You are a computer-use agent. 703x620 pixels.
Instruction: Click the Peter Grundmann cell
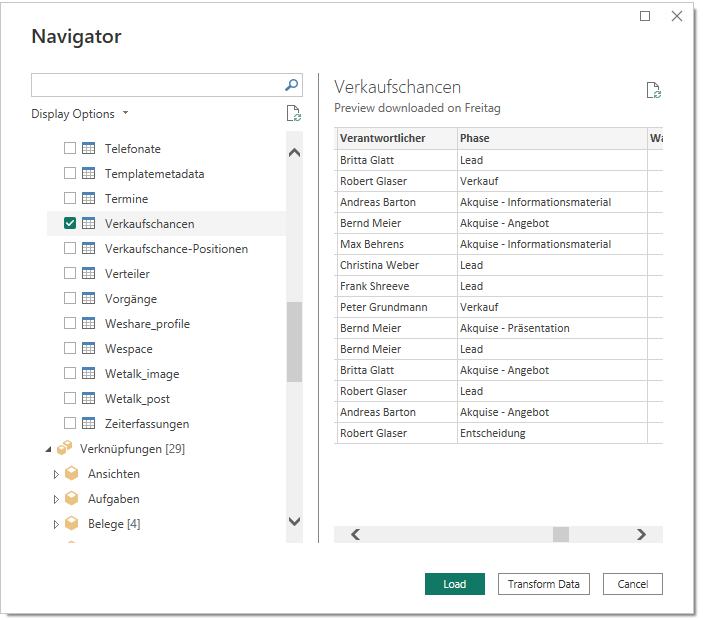[397, 307]
